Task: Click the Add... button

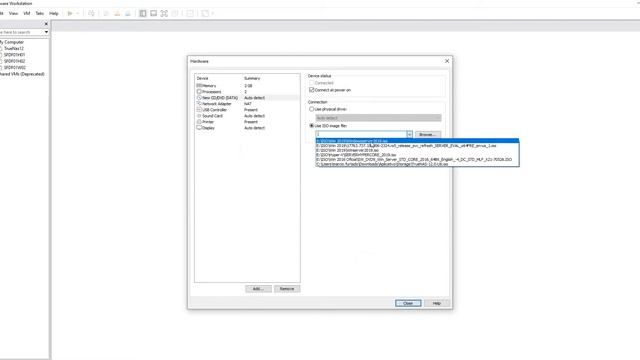Action: tap(258, 289)
